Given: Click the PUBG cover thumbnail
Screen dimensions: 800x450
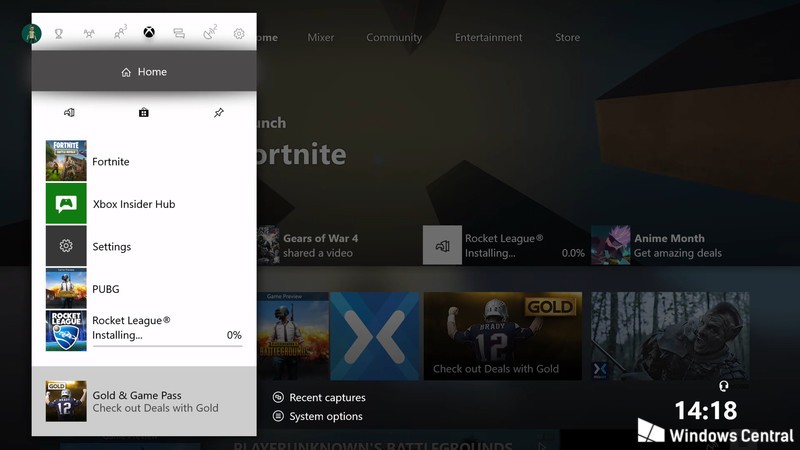Looking at the screenshot, I should point(66,288).
